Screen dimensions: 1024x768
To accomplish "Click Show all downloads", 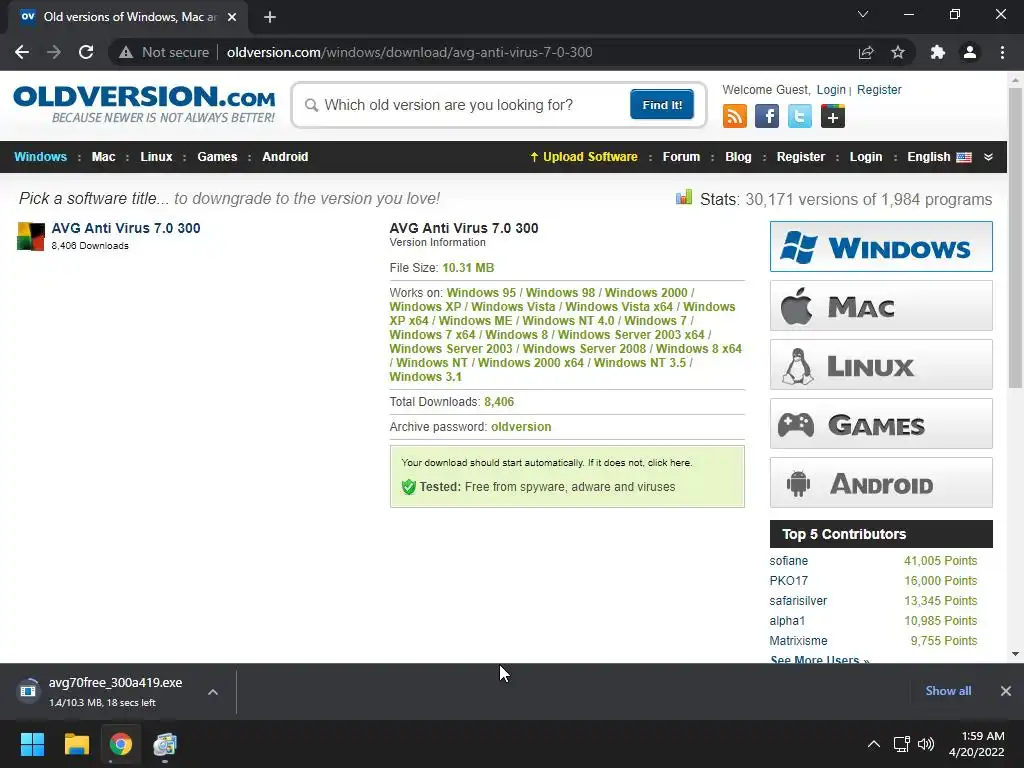I will (948, 691).
